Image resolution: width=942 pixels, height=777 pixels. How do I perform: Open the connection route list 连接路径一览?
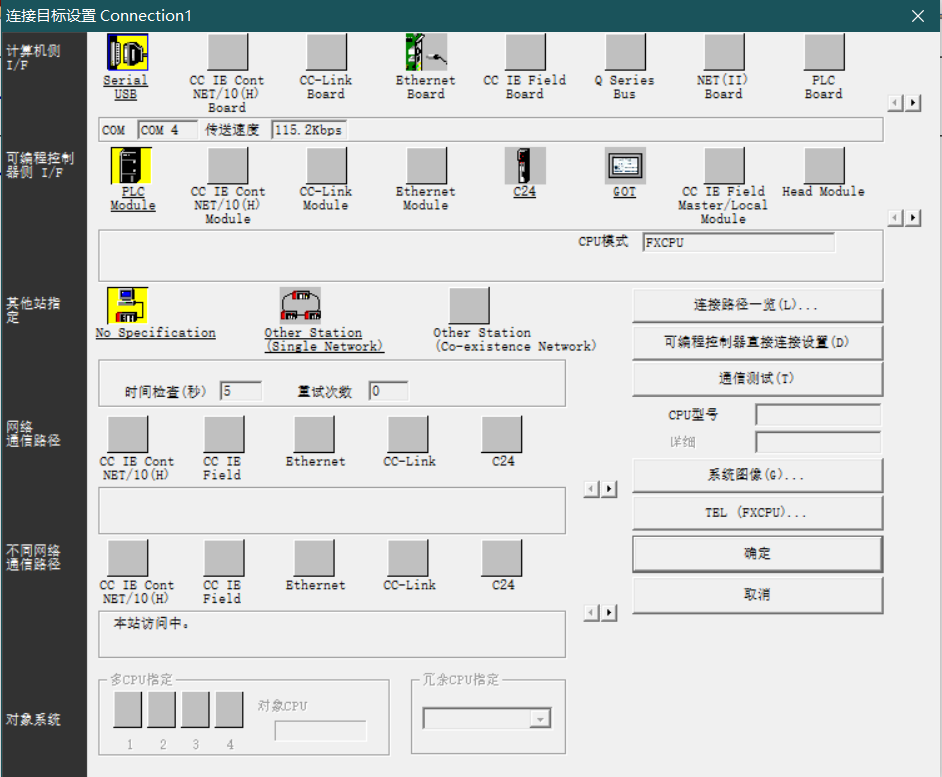[x=757, y=305]
